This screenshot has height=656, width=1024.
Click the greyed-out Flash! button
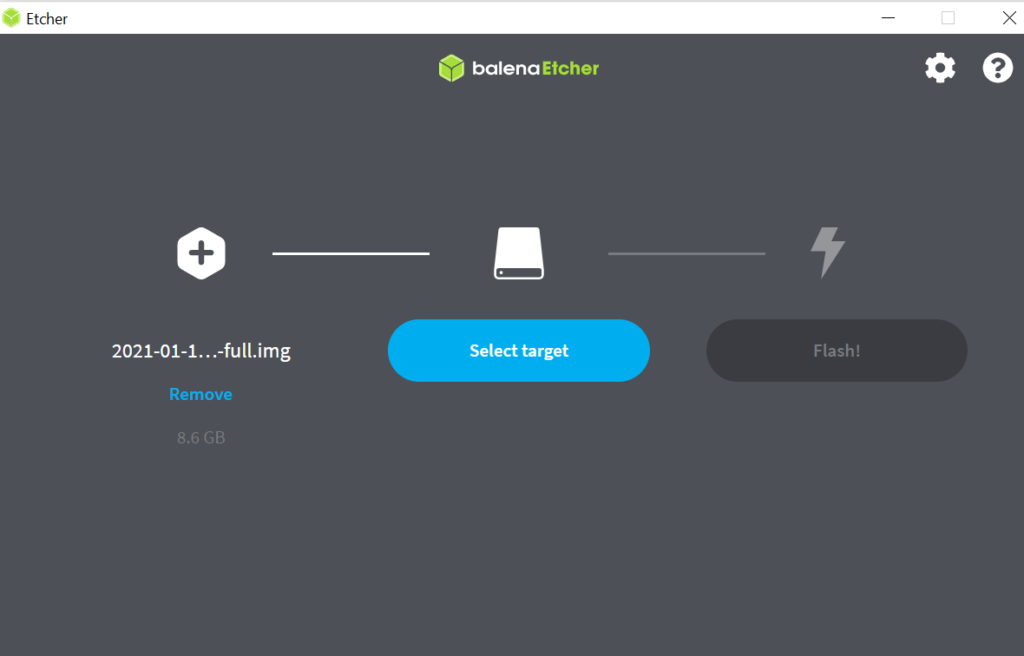click(x=837, y=350)
